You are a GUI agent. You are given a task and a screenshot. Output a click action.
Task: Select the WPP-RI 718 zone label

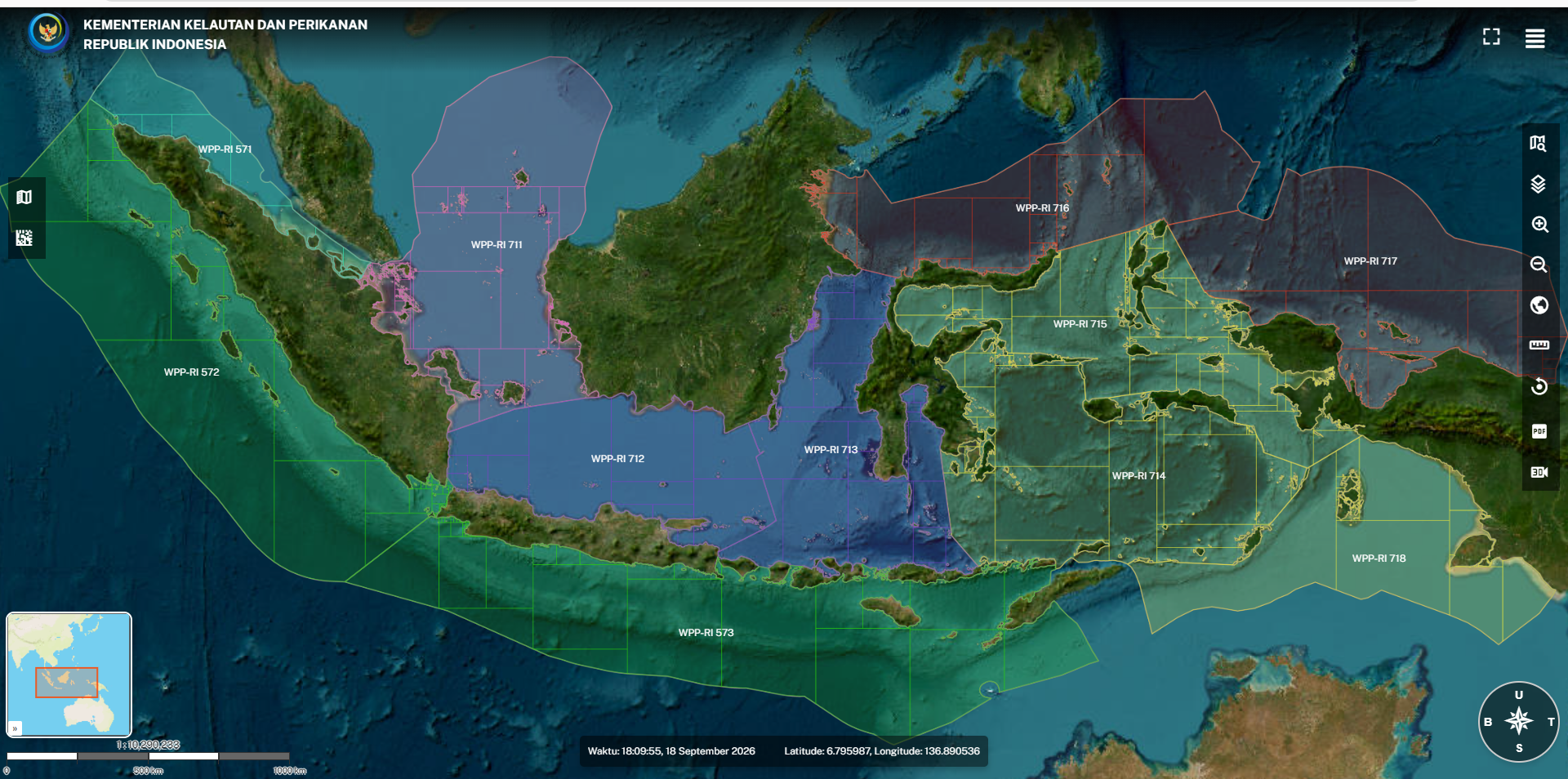pos(1379,559)
